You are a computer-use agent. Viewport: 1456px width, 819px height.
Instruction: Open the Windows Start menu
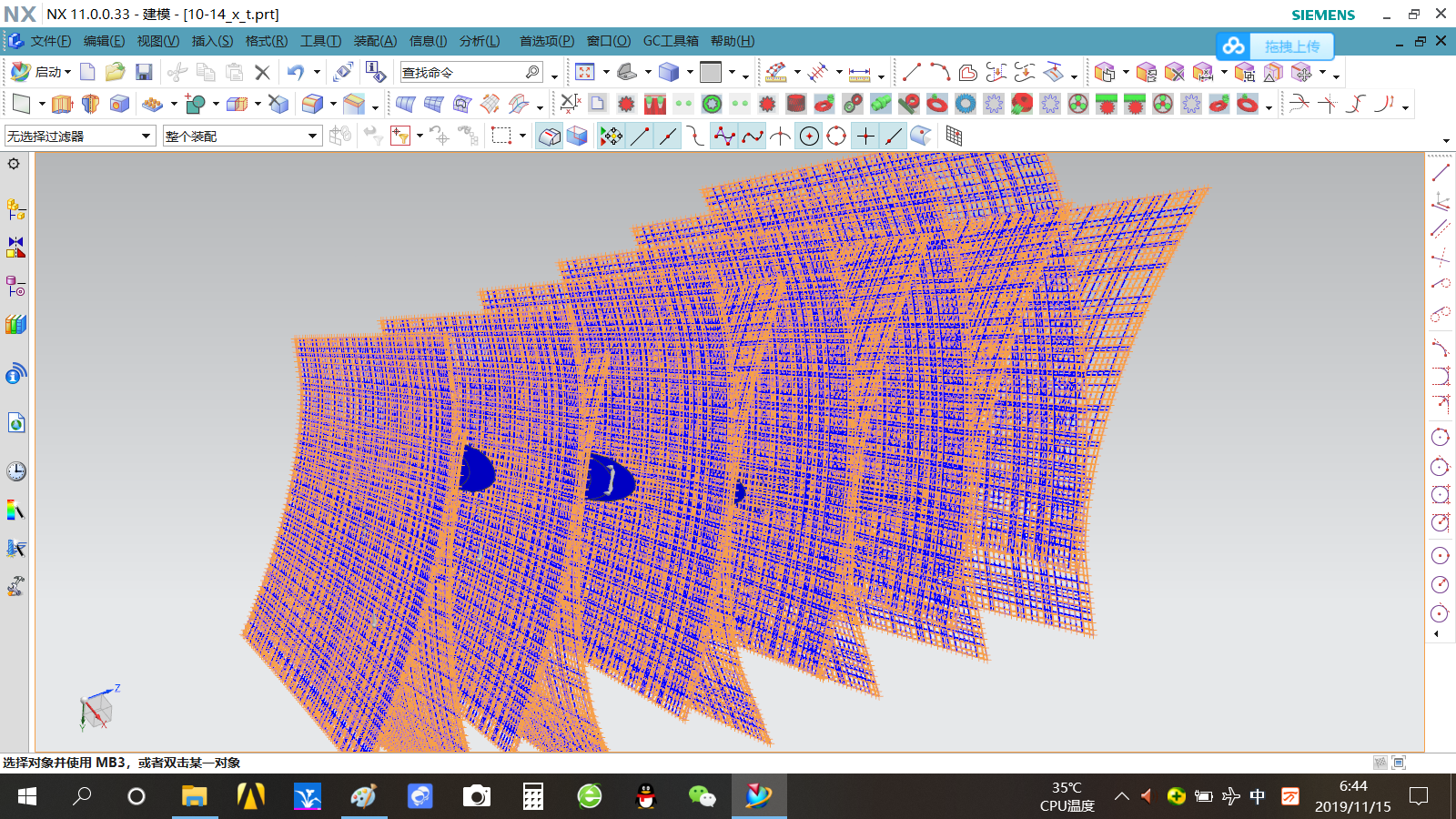27,796
